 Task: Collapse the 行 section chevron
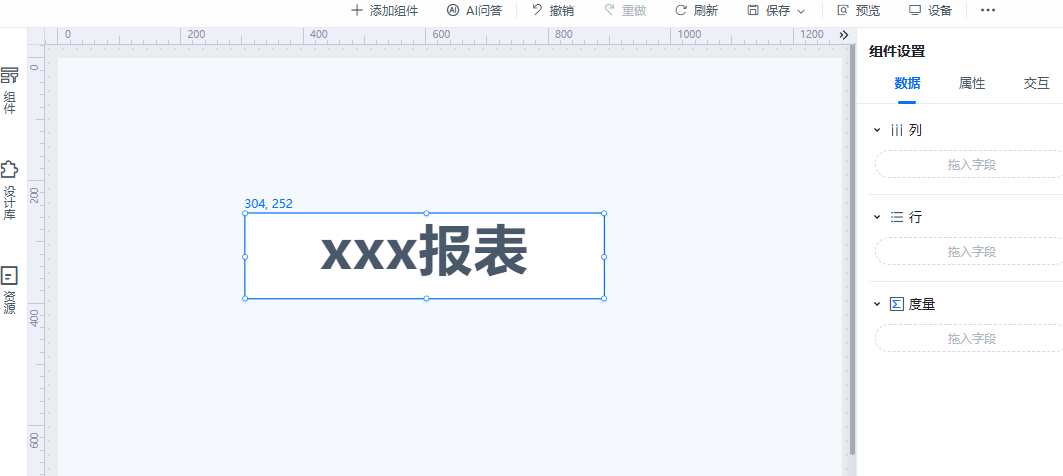[x=877, y=217]
